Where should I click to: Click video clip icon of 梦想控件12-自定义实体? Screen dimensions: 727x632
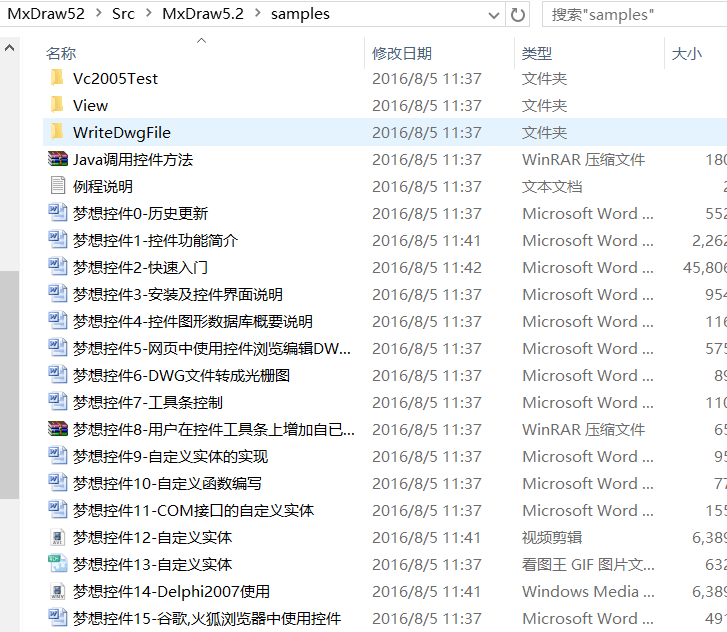pos(58,537)
